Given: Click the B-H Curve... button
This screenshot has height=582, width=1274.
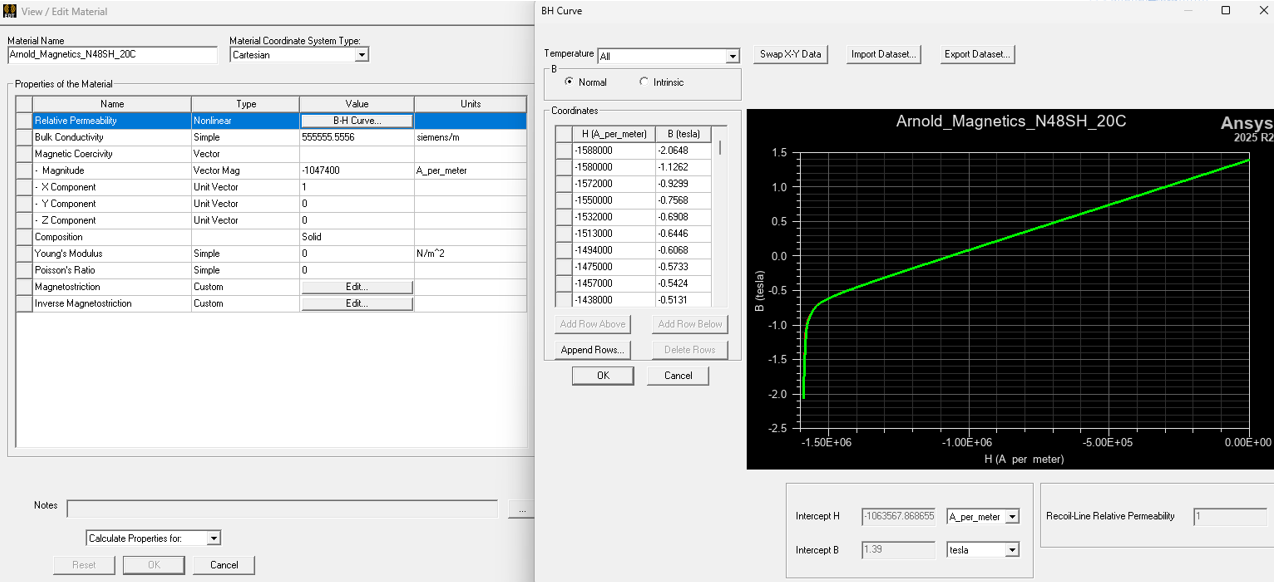Looking at the screenshot, I should tap(357, 121).
